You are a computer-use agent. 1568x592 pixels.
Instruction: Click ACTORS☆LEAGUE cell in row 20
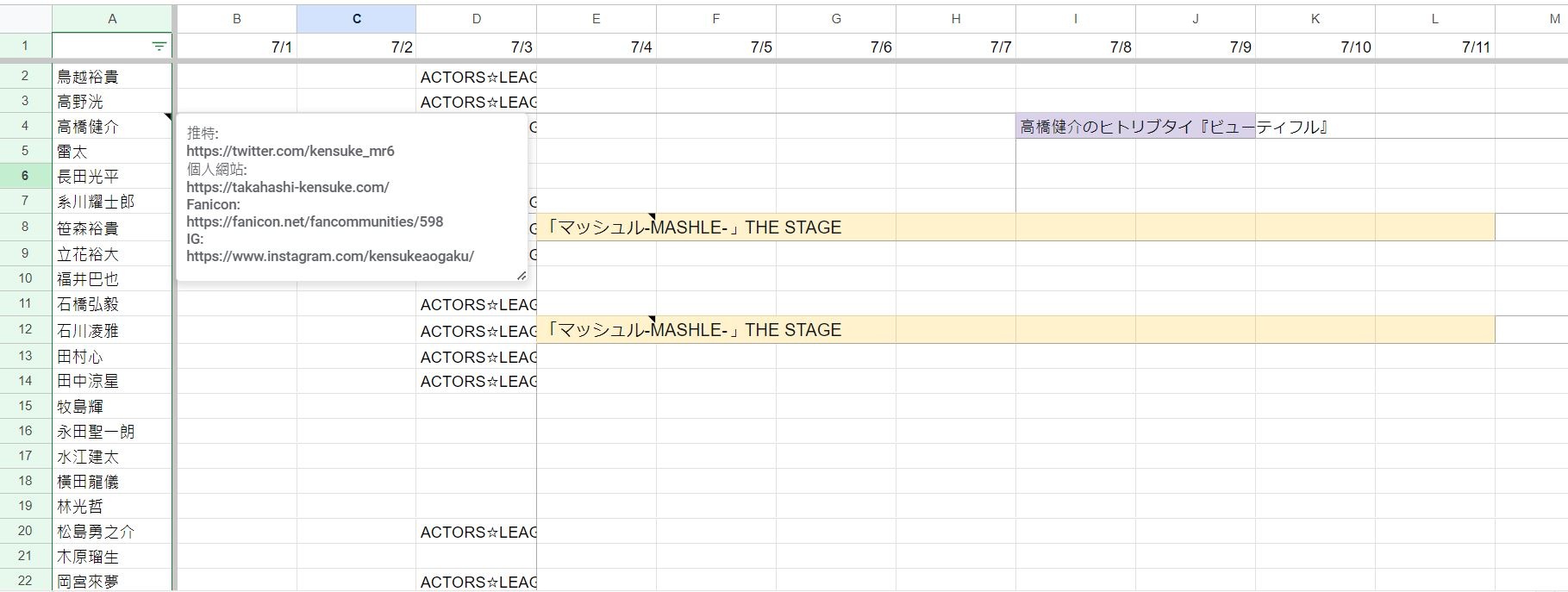[477, 532]
